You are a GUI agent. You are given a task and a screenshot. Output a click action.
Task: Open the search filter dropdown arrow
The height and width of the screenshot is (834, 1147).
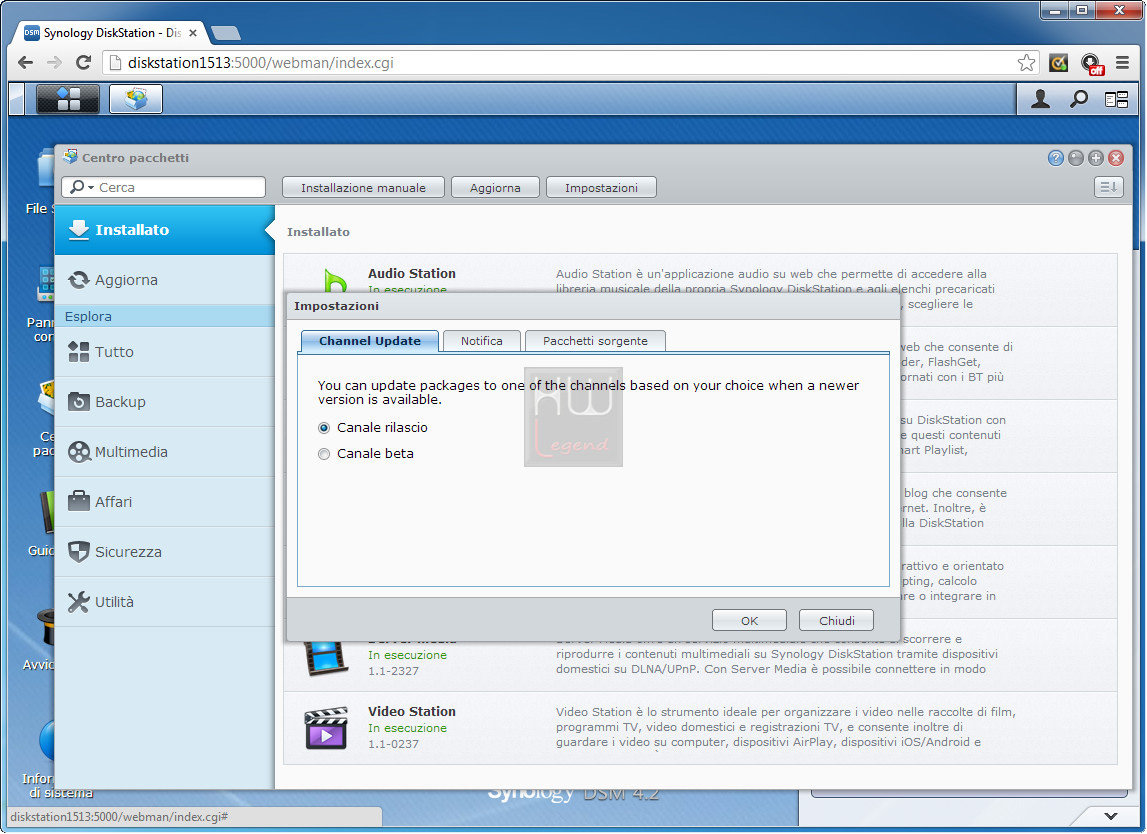[91, 188]
